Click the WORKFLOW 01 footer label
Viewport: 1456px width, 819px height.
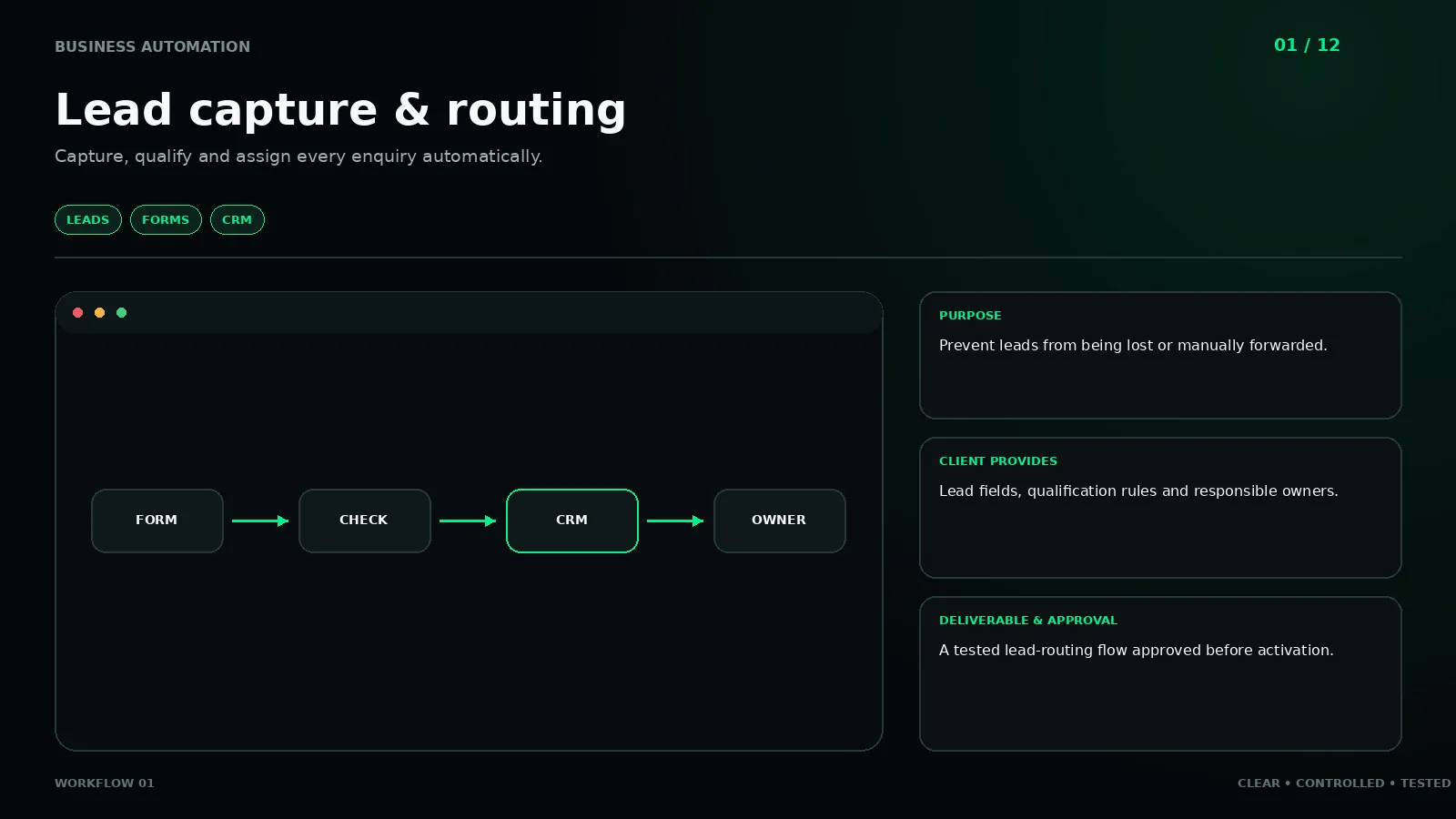click(105, 783)
